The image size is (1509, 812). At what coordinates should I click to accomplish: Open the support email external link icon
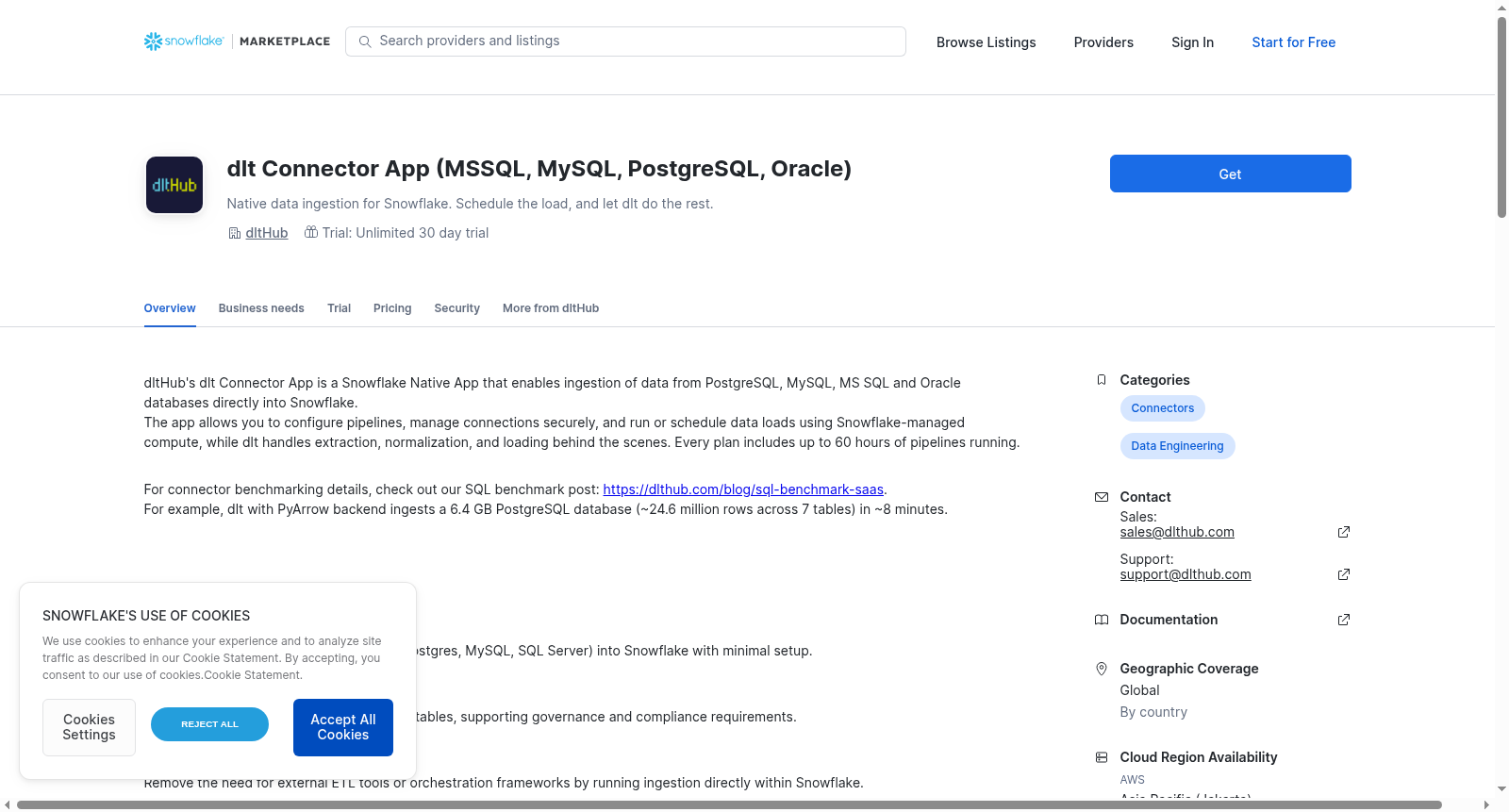coord(1344,574)
